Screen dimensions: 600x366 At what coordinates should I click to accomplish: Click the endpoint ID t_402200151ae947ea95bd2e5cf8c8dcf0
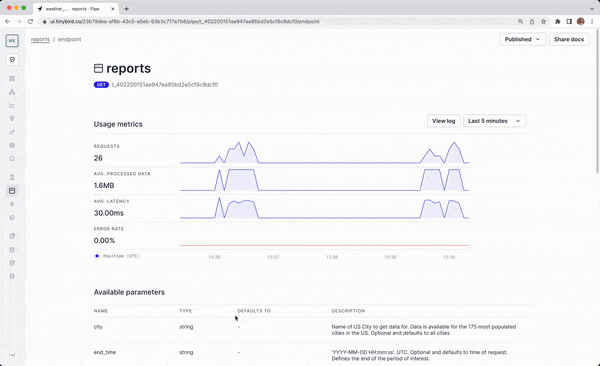(165, 85)
